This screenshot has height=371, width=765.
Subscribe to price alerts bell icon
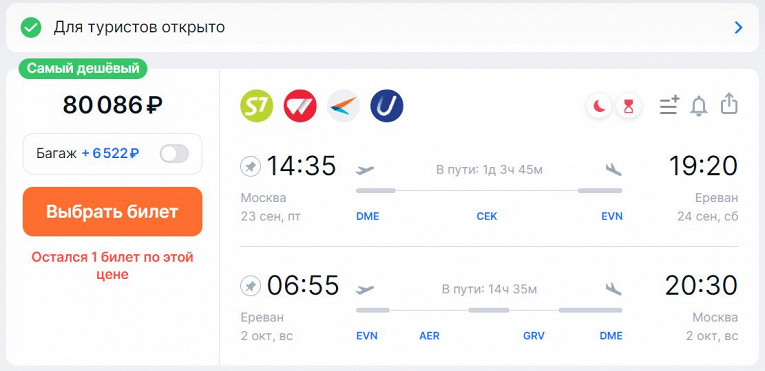coord(699,106)
